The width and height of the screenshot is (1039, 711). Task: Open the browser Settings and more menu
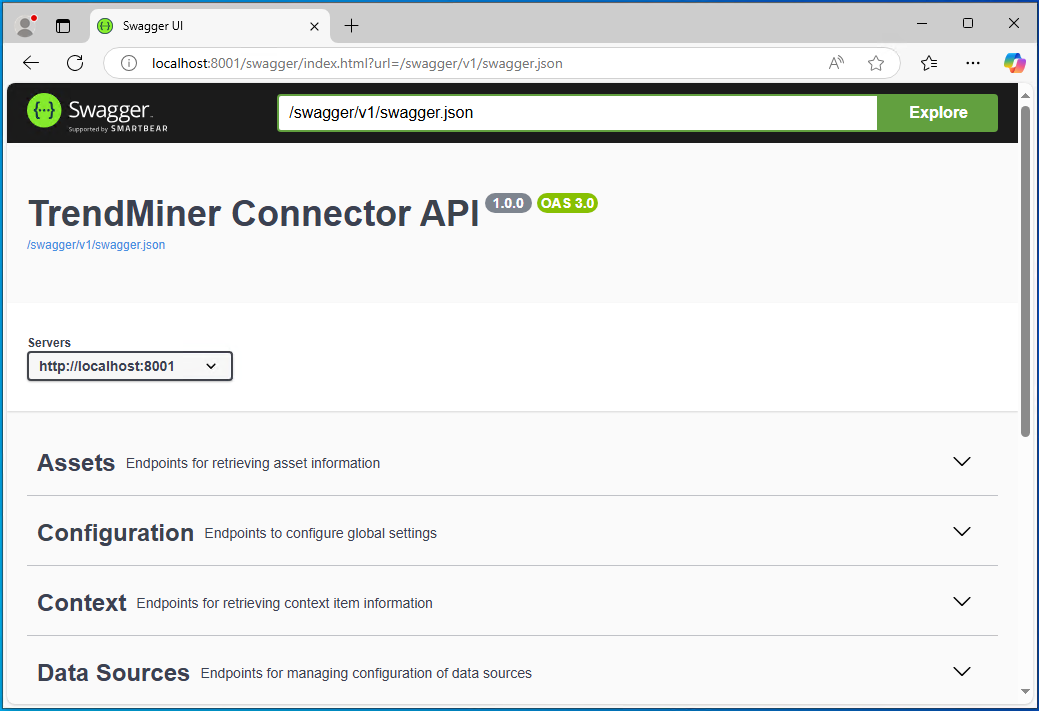click(x=972, y=62)
